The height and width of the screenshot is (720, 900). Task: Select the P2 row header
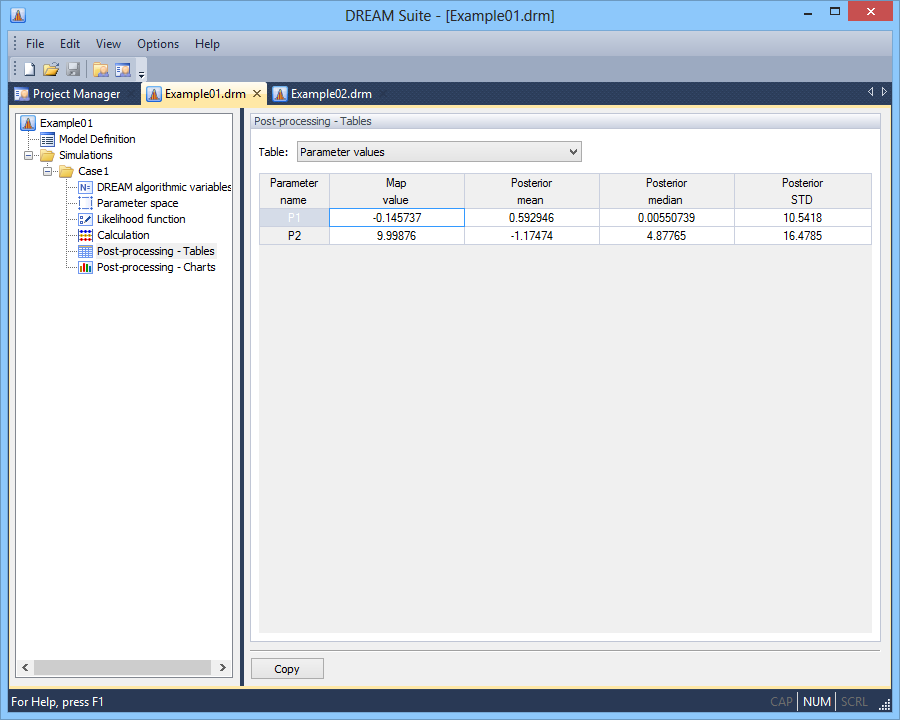(294, 235)
